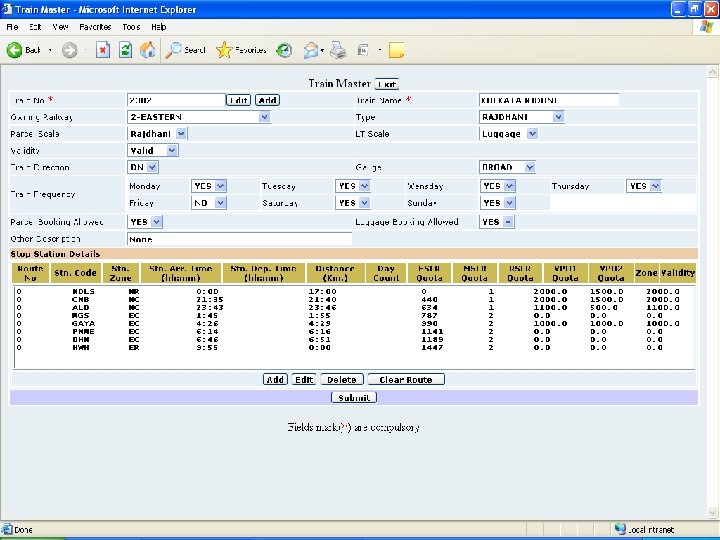
Task: Open the Tools menu
Action: tap(131, 27)
